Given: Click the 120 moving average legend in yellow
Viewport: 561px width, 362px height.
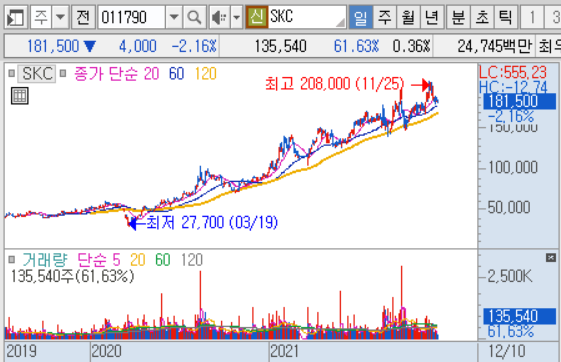Looking at the screenshot, I should 206,74.
